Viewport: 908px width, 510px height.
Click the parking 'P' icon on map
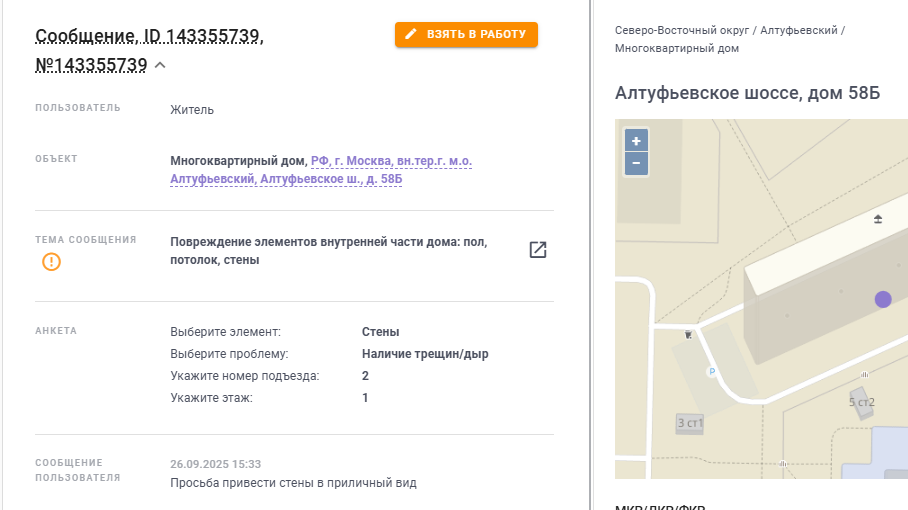pos(712,372)
